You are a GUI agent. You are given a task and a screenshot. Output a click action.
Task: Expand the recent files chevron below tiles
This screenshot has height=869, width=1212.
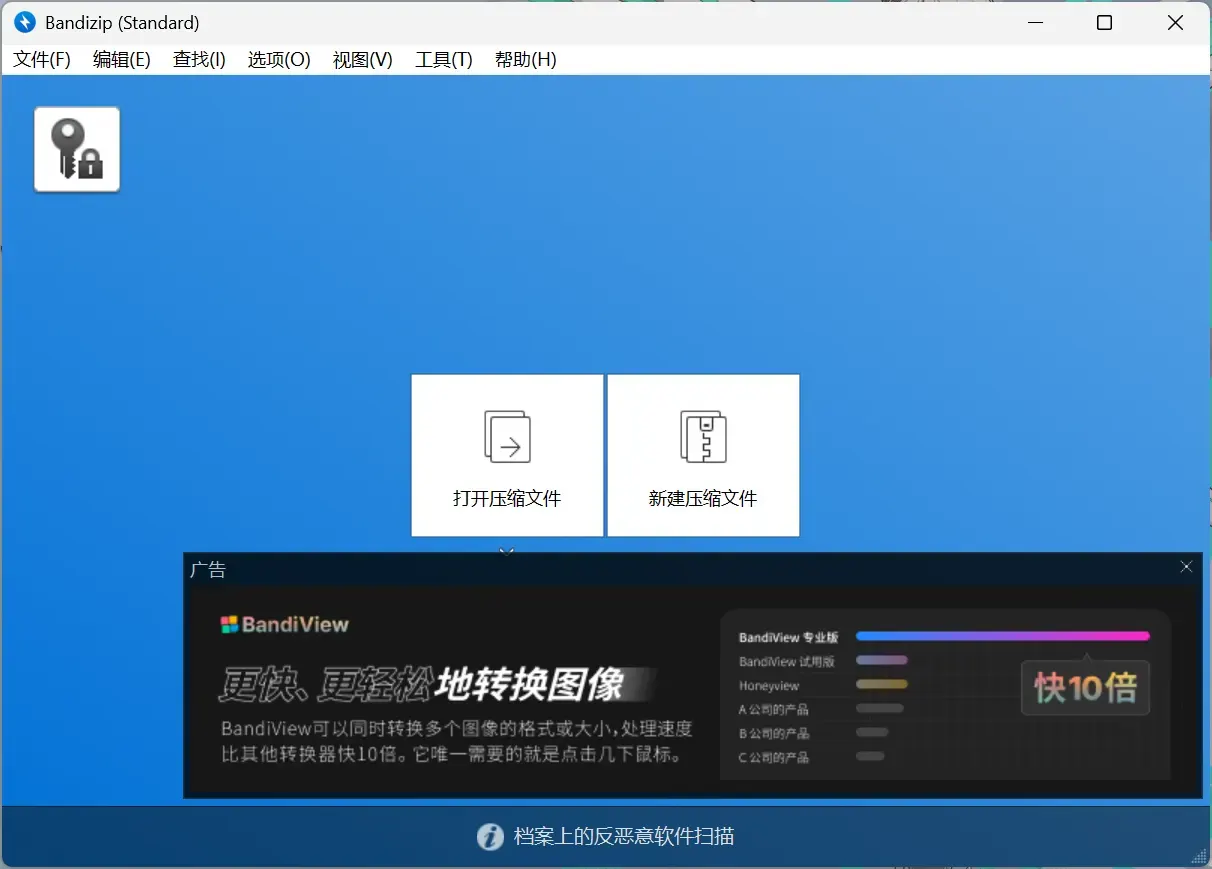pyautogui.click(x=507, y=549)
